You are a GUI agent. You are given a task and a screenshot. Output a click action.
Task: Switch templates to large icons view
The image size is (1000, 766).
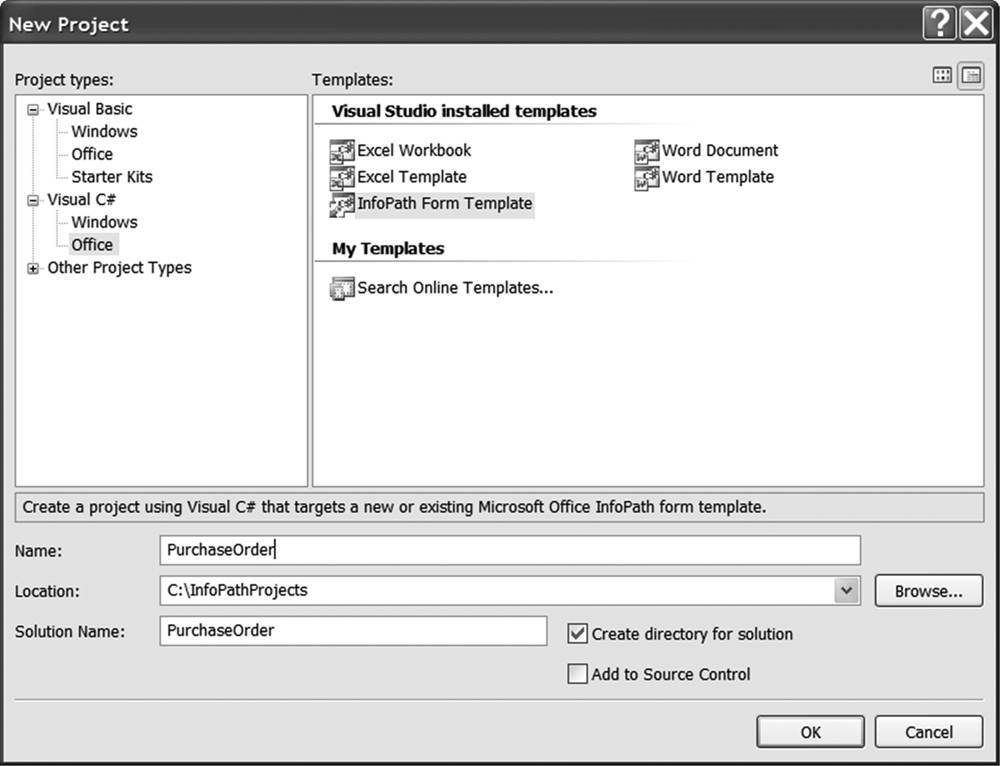942,75
